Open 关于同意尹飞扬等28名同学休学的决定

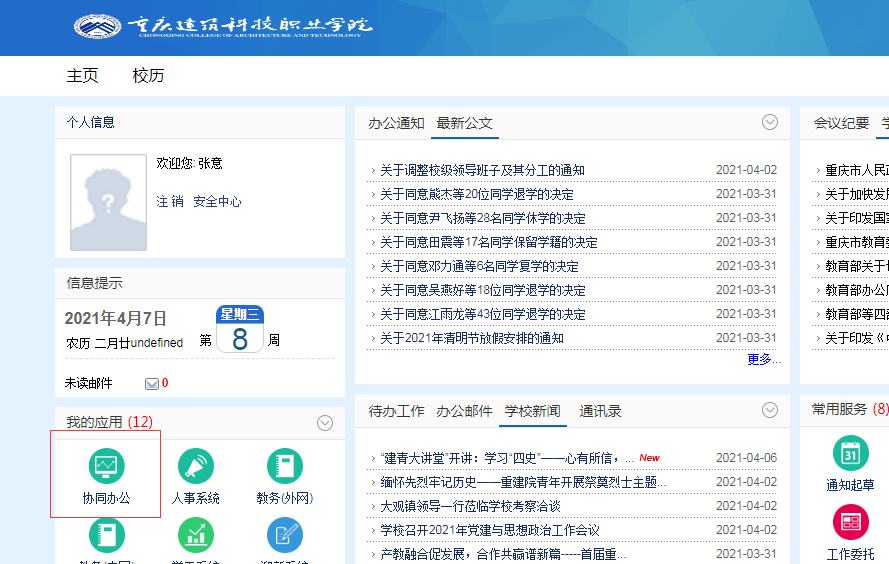click(x=482, y=218)
